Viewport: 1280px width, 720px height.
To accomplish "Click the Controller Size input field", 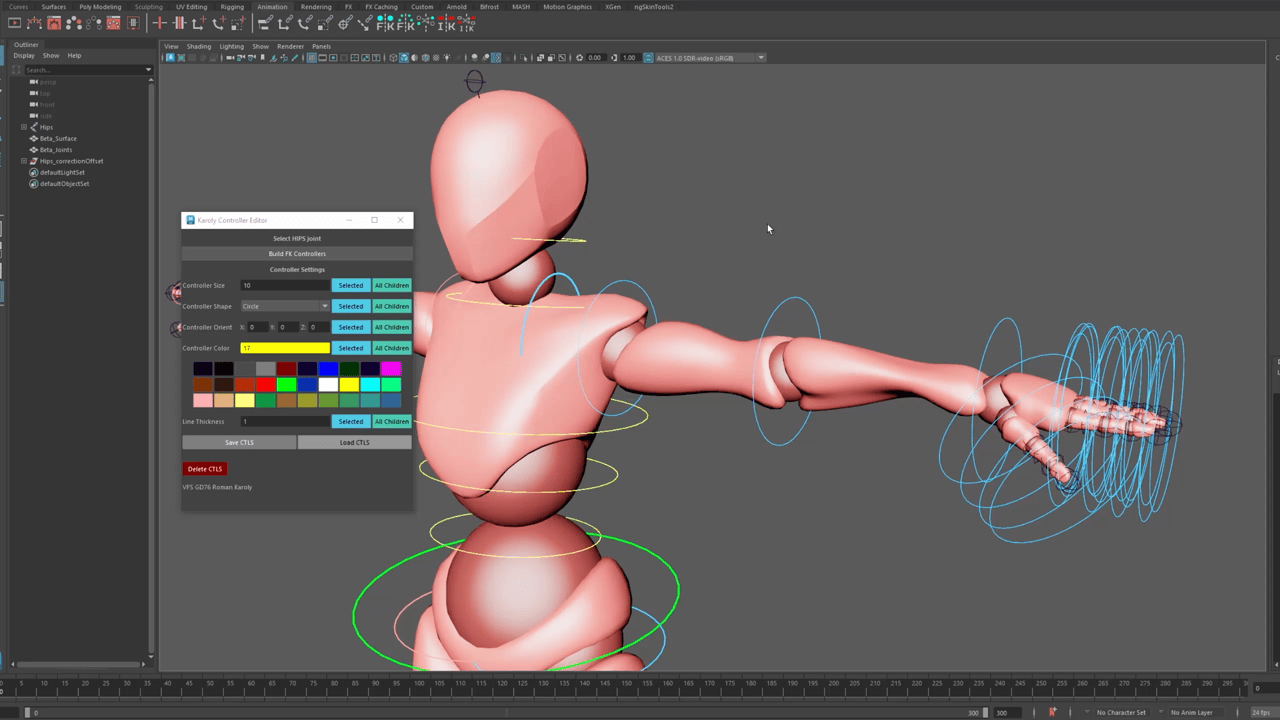I will (284, 285).
